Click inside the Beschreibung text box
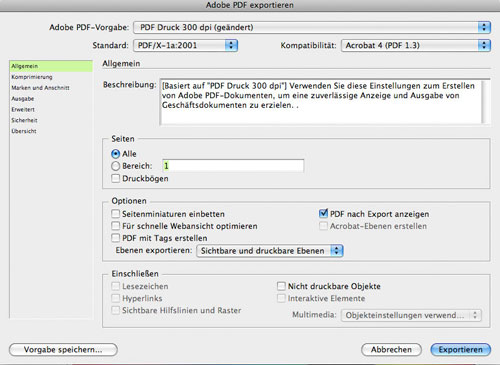The height and width of the screenshot is (365, 500). pyautogui.click(x=321, y=102)
